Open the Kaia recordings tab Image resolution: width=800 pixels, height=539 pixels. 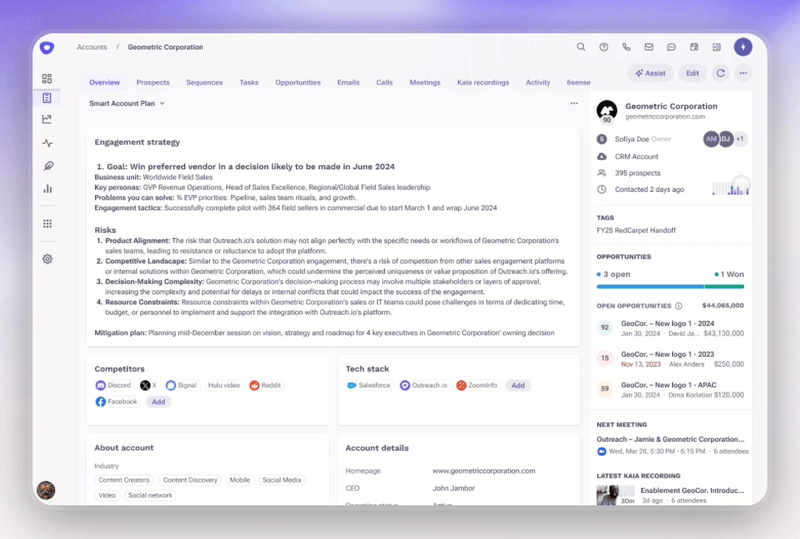click(x=483, y=82)
